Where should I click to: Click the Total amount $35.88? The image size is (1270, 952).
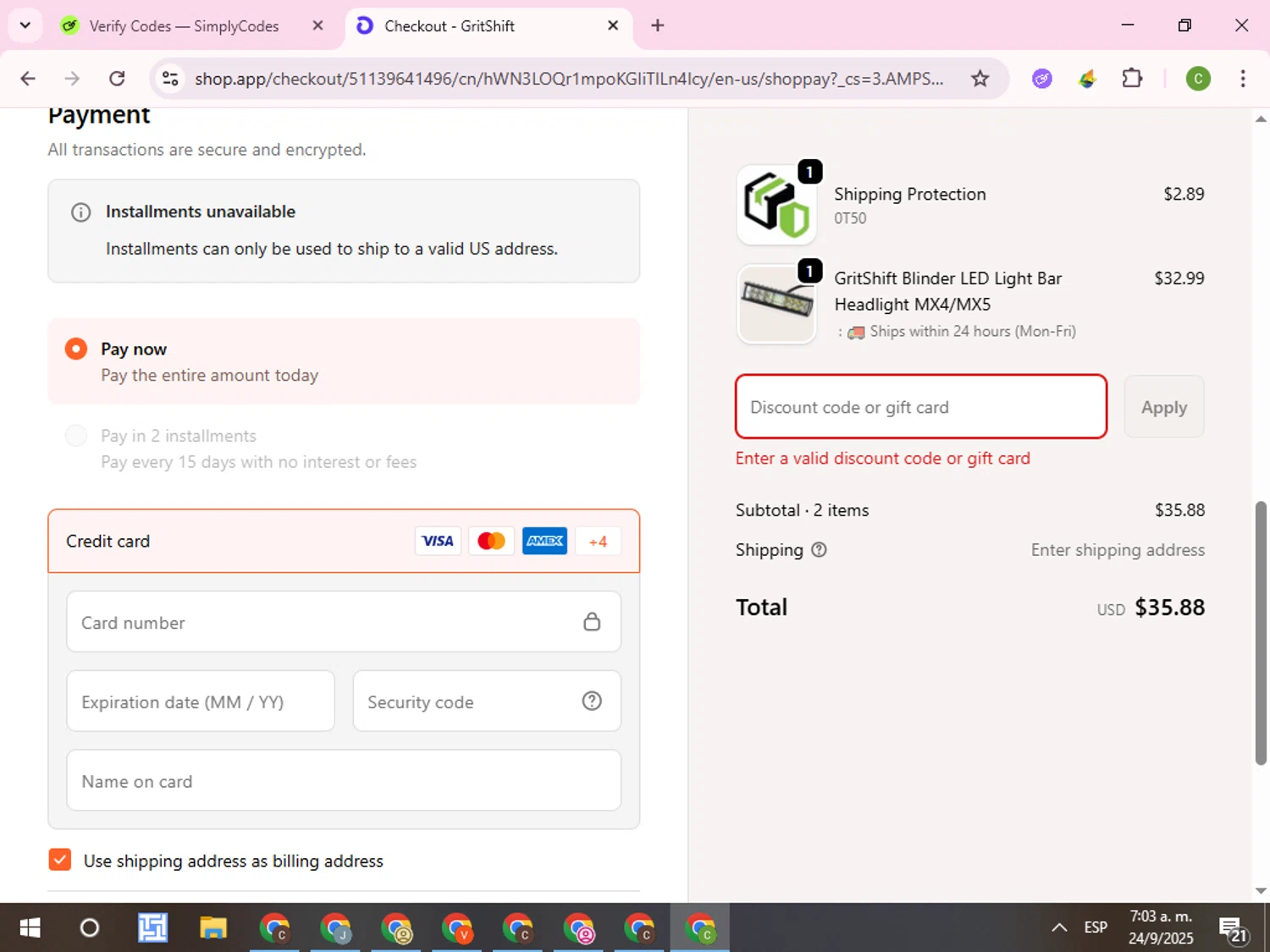pyautogui.click(x=1169, y=608)
